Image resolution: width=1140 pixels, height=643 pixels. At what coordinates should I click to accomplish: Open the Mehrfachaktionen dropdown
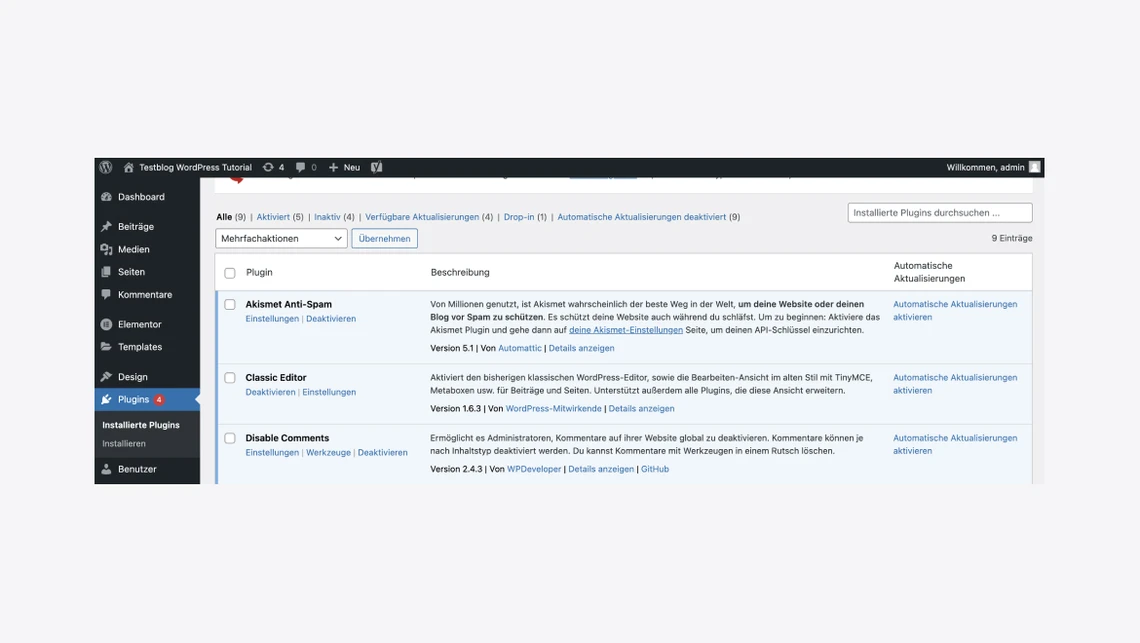[280, 238]
